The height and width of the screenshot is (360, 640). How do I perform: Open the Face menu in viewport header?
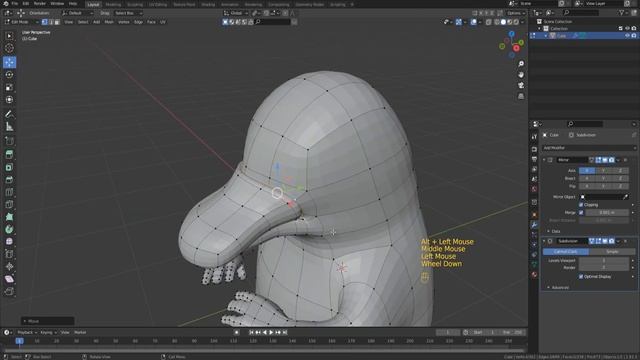151,22
